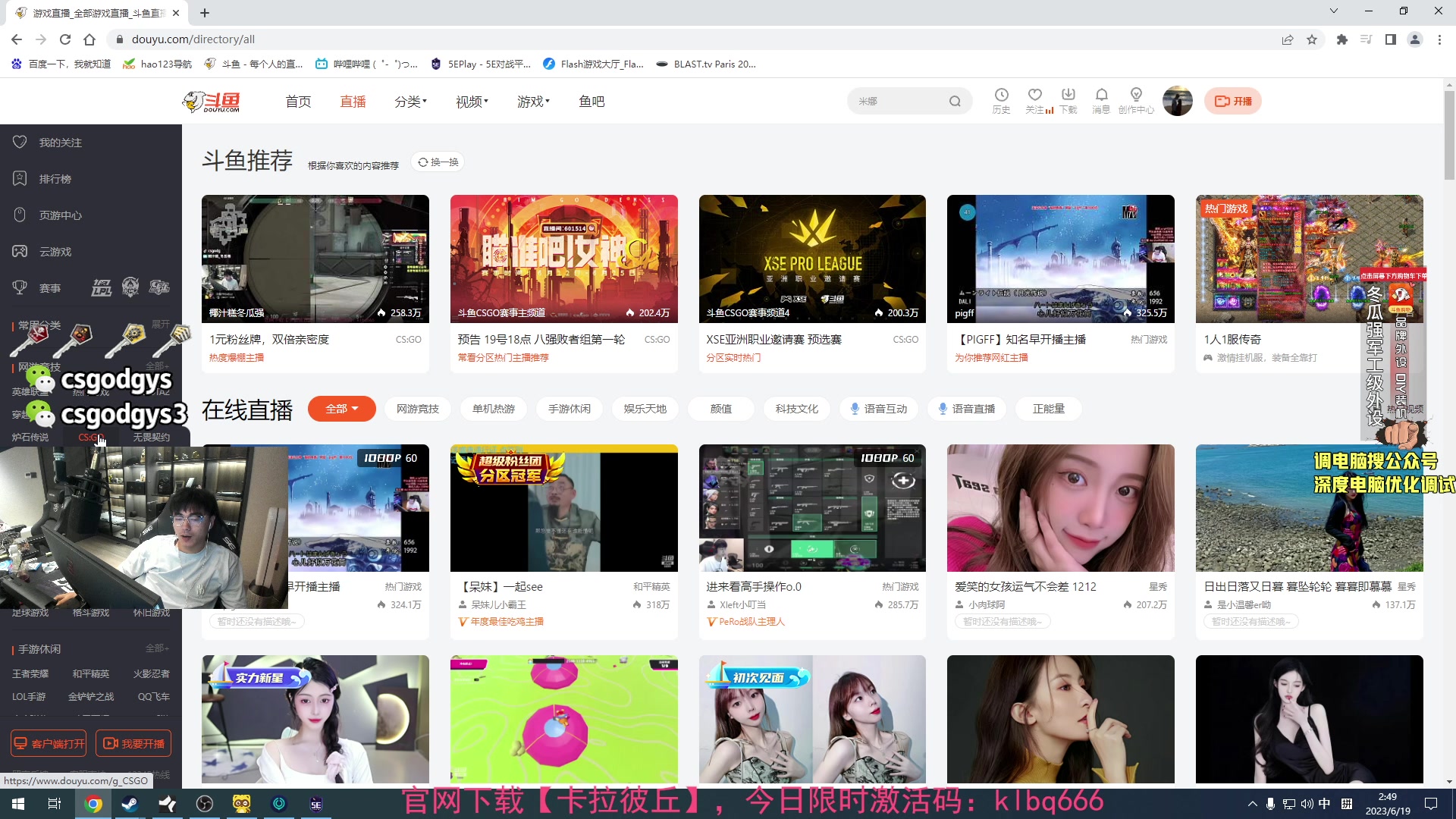This screenshot has width=1456, height=819.
Task: Open 椰汁糕冬瓜强 stream thumbnail
Action: [x=315, y=259]
